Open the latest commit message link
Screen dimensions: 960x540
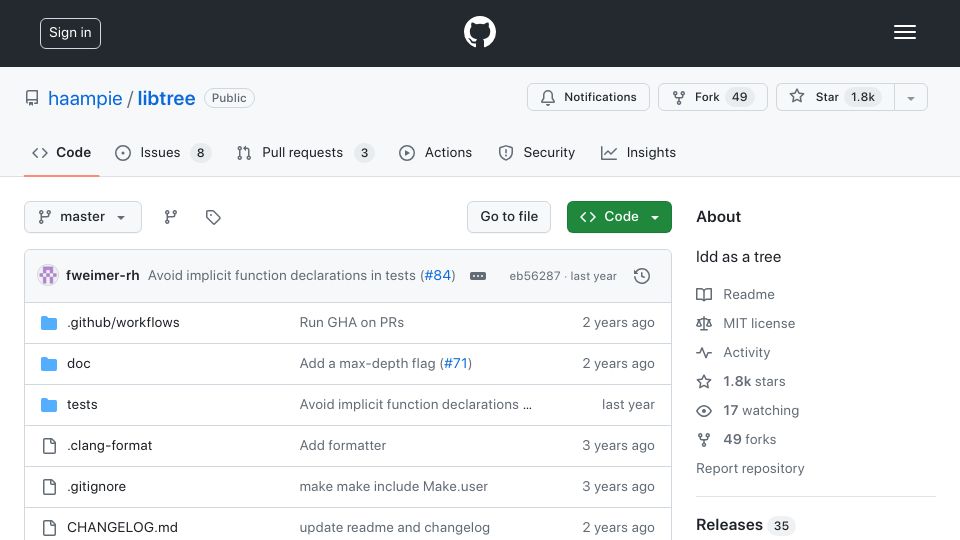[282, 276]
